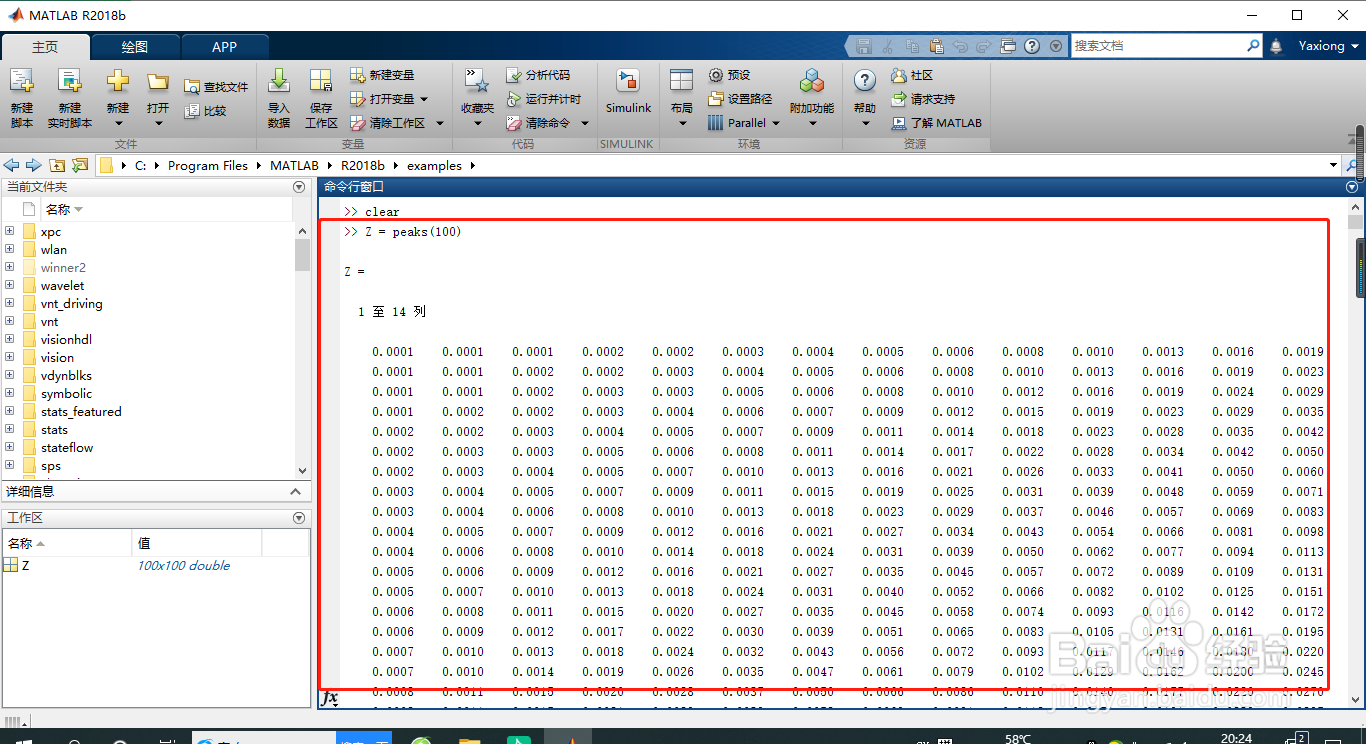Viewport: 1366px width, 744px height.
Task: Click the undo arrow in quick access toolbar
Action: (961, 46)
